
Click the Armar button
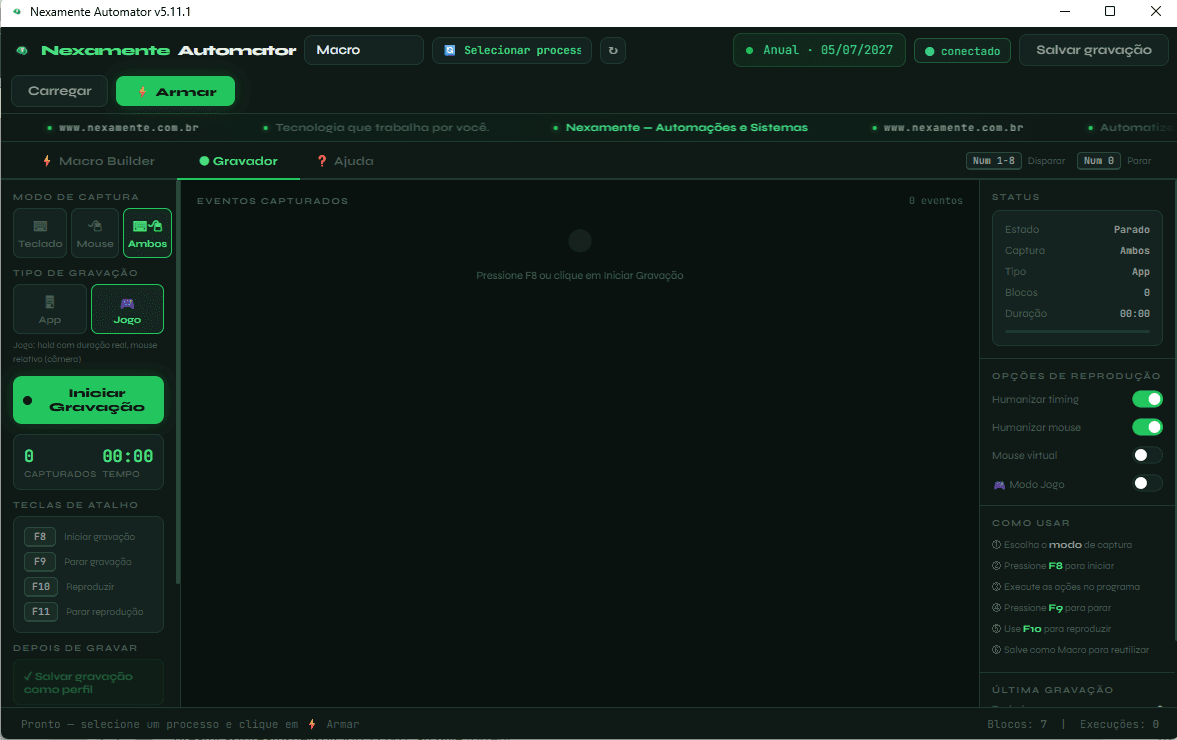[176, 91]
